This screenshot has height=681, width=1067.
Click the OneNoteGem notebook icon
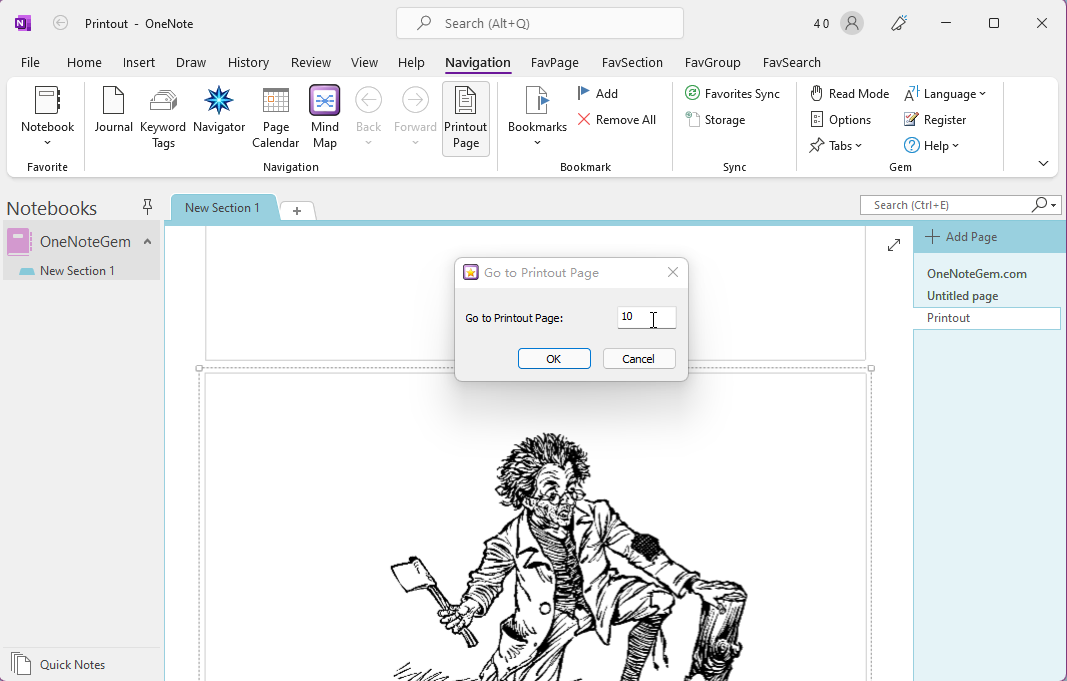coord(19,242)
